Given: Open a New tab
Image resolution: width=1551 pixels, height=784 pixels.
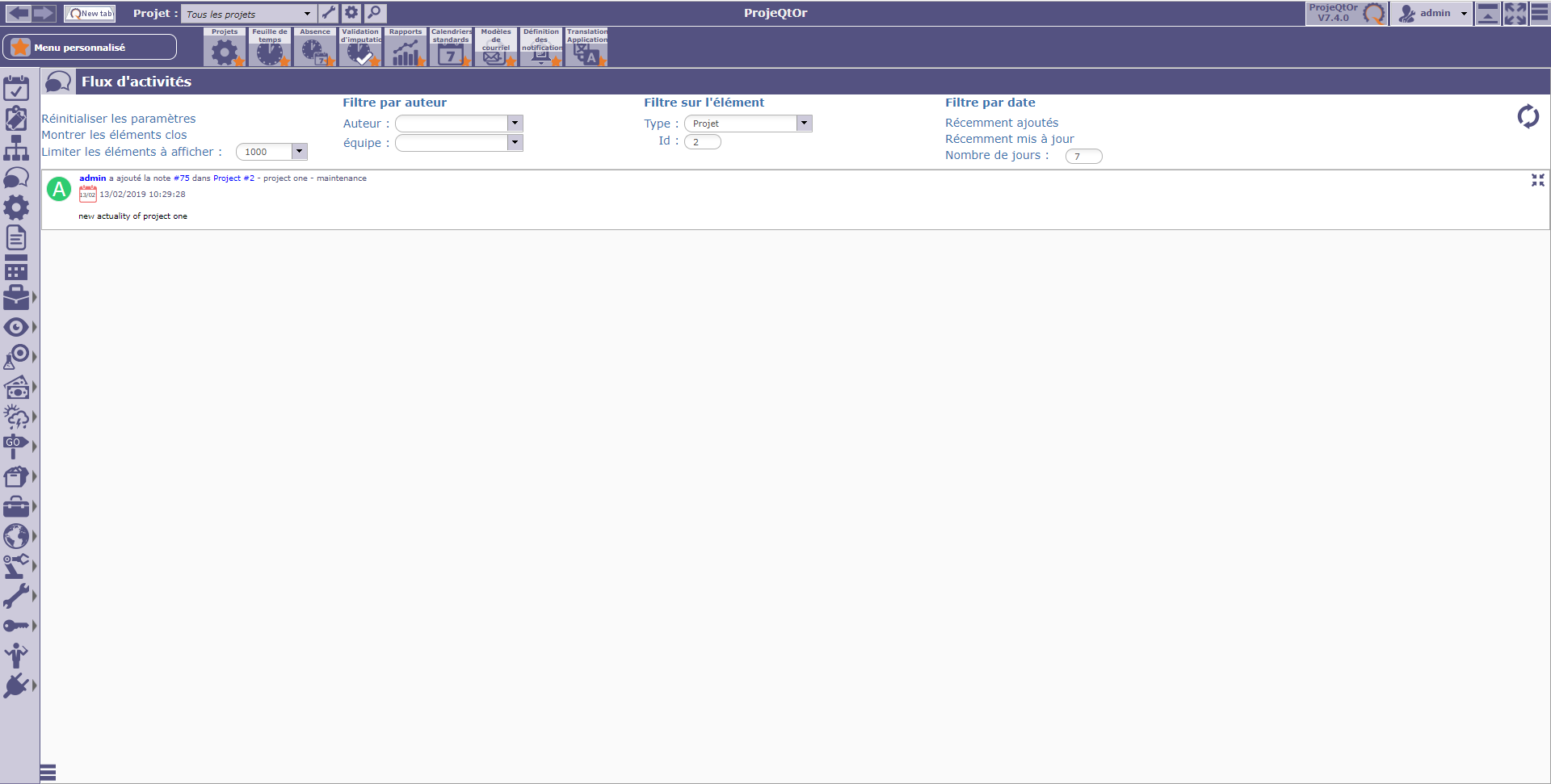Looking at the screenshot, I should (90, 13).
